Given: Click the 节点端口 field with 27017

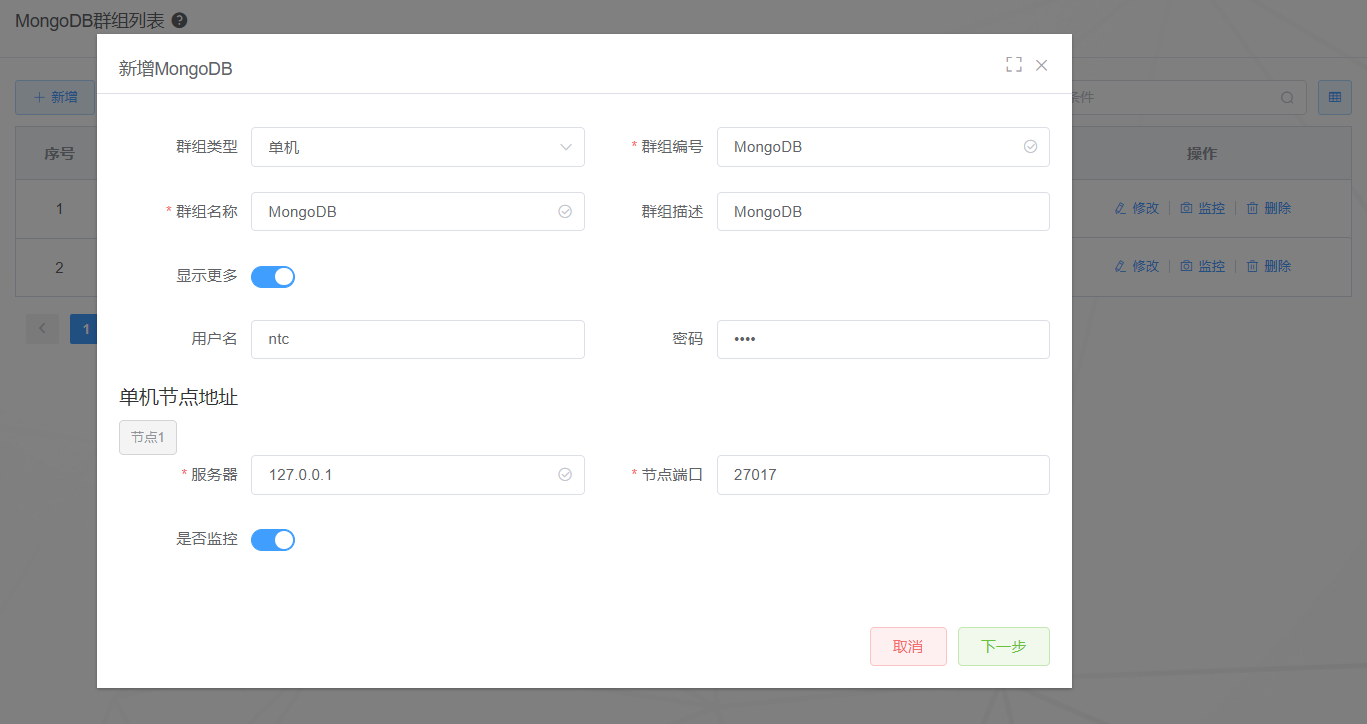Looking at the screenshot, I should click(883, 475).
